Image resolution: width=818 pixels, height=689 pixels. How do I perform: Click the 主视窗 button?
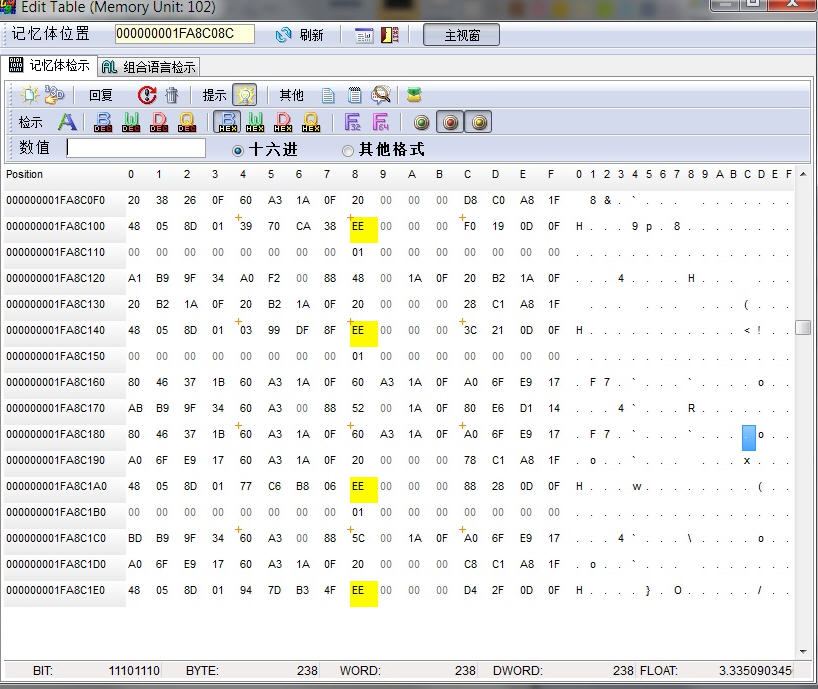pyautogui.click(x=460, y=35)
